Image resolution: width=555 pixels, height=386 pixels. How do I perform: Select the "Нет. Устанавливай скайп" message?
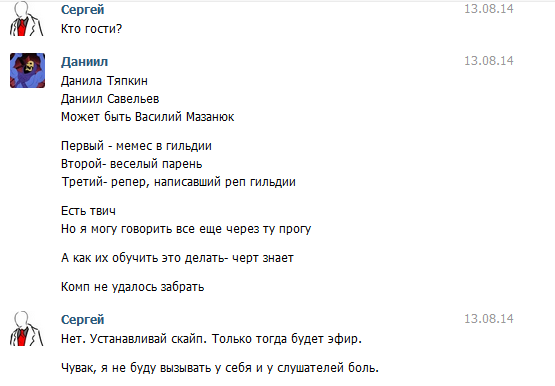211,339
